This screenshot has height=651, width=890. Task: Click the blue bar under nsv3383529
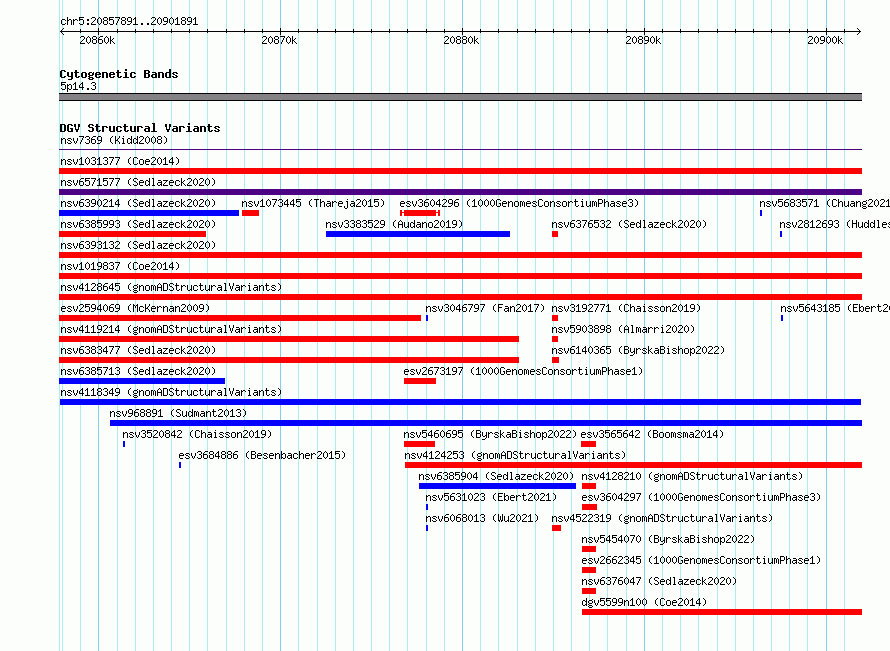418,234
